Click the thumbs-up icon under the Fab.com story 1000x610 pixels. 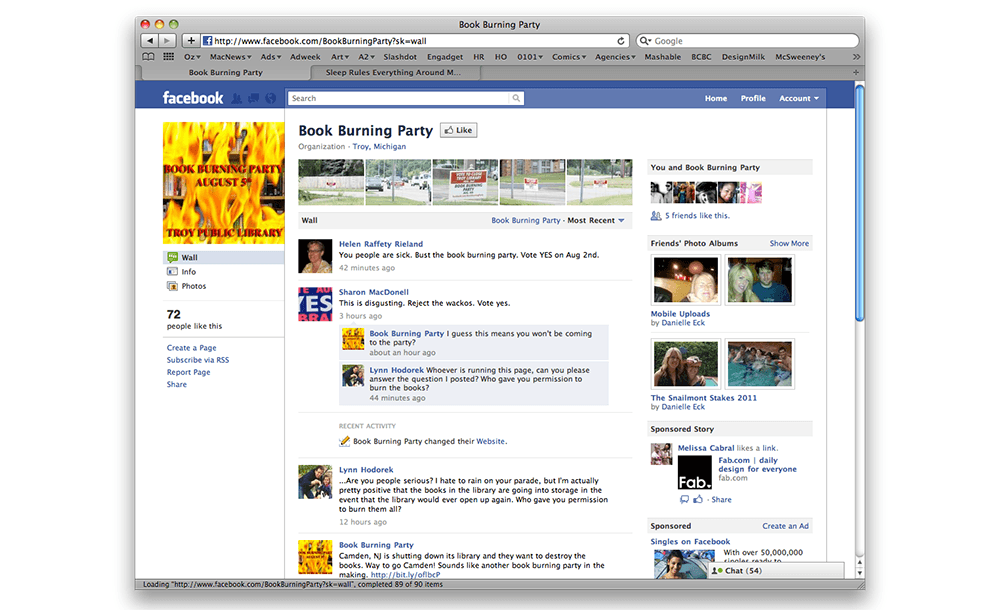698,500
